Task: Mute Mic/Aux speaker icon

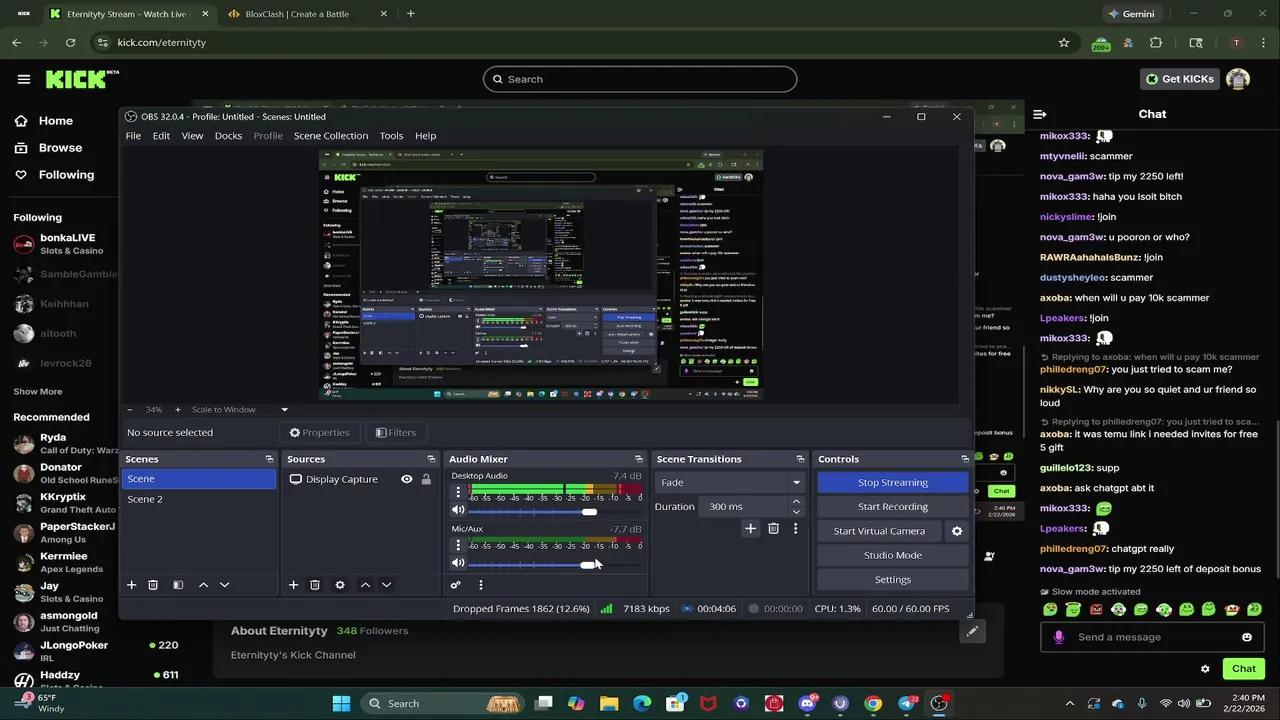Action: (458, 564)
